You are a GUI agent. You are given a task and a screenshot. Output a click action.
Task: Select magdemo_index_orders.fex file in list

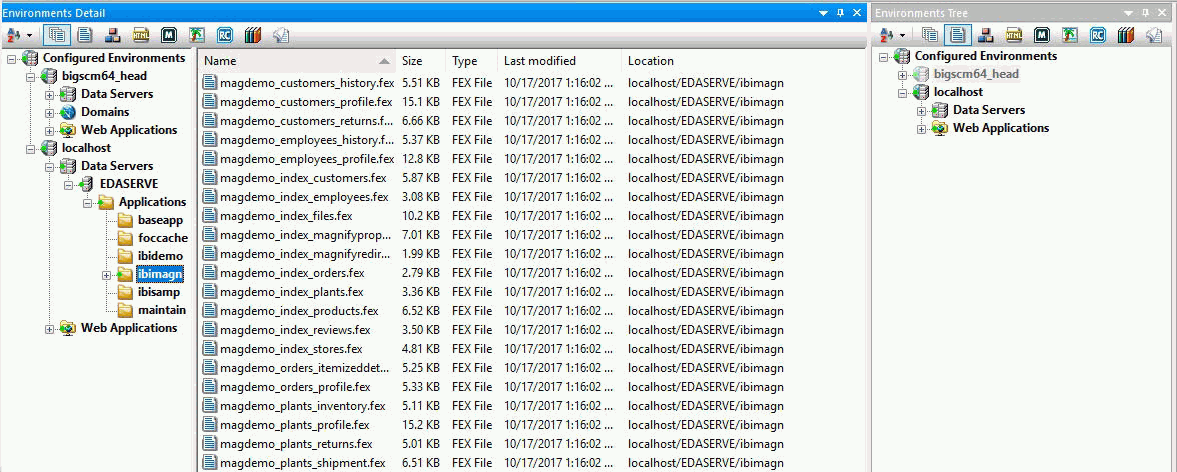(x=292, y=273)
